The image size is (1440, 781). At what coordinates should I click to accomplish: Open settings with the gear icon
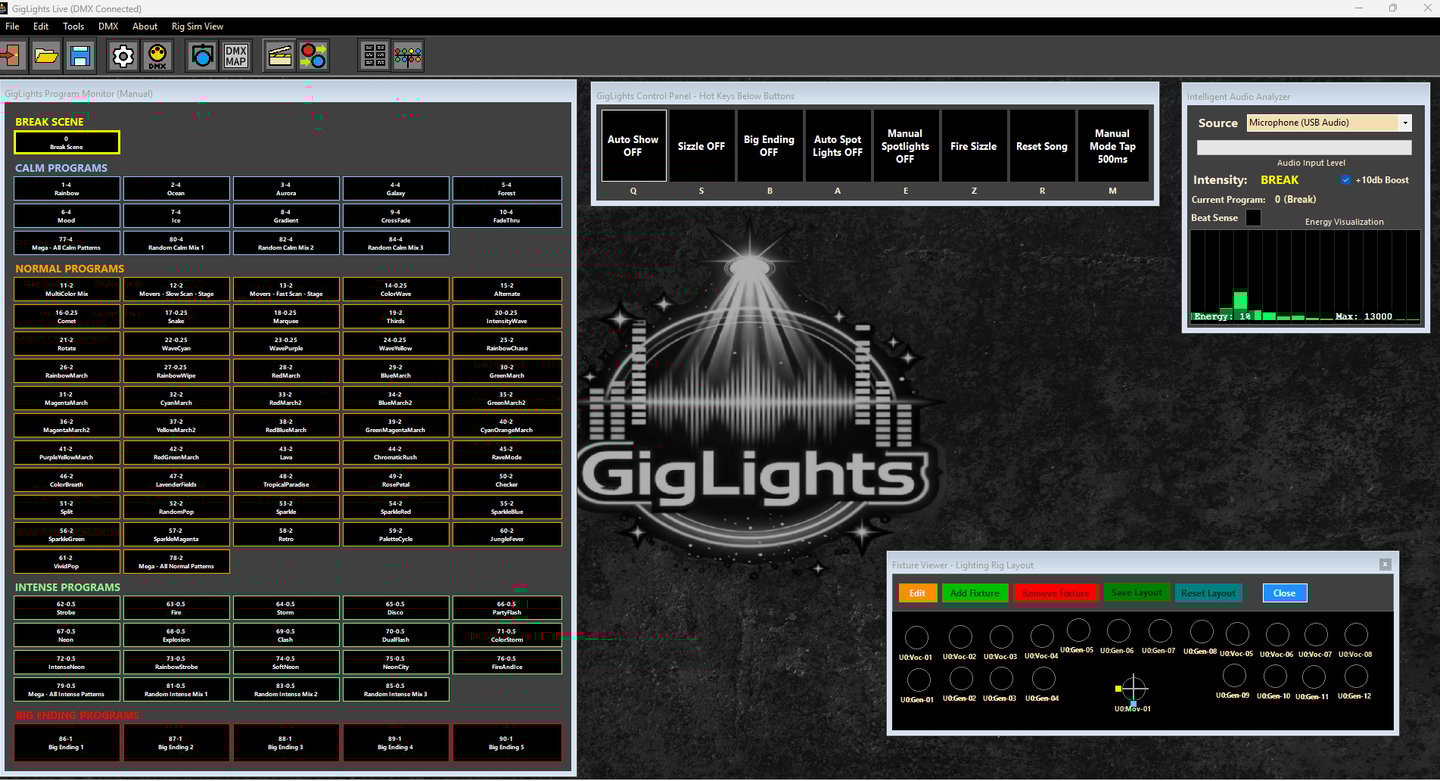(x=123, y=56)
